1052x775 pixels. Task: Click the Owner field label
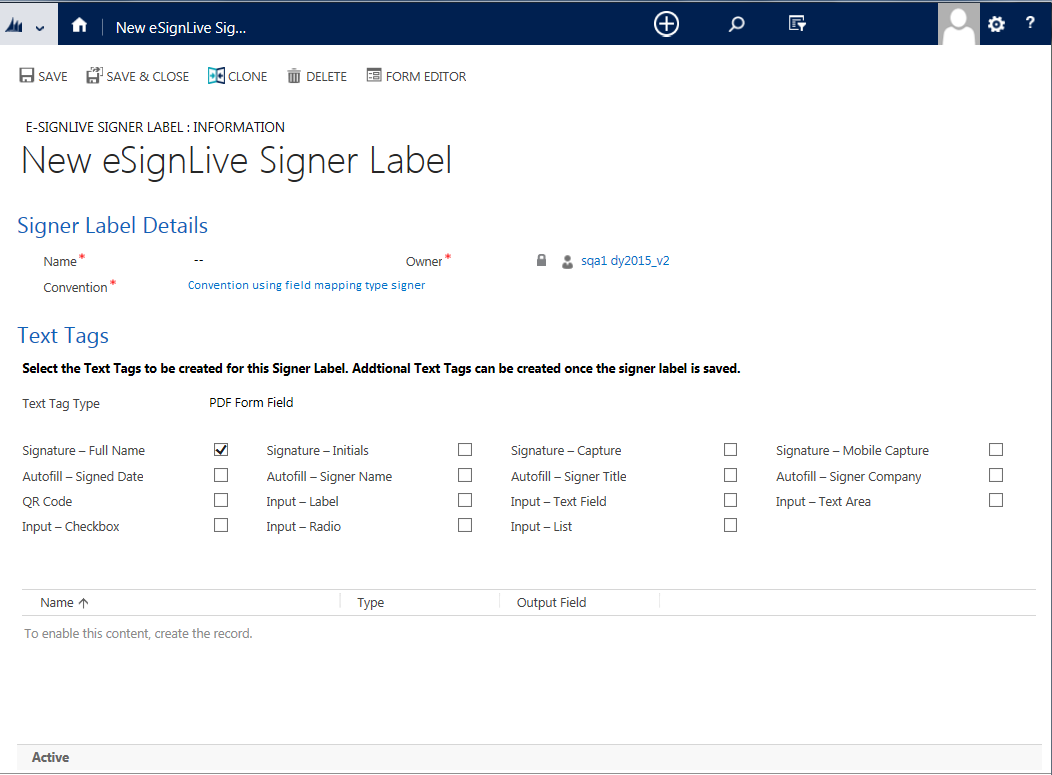[x=424, y=261]
